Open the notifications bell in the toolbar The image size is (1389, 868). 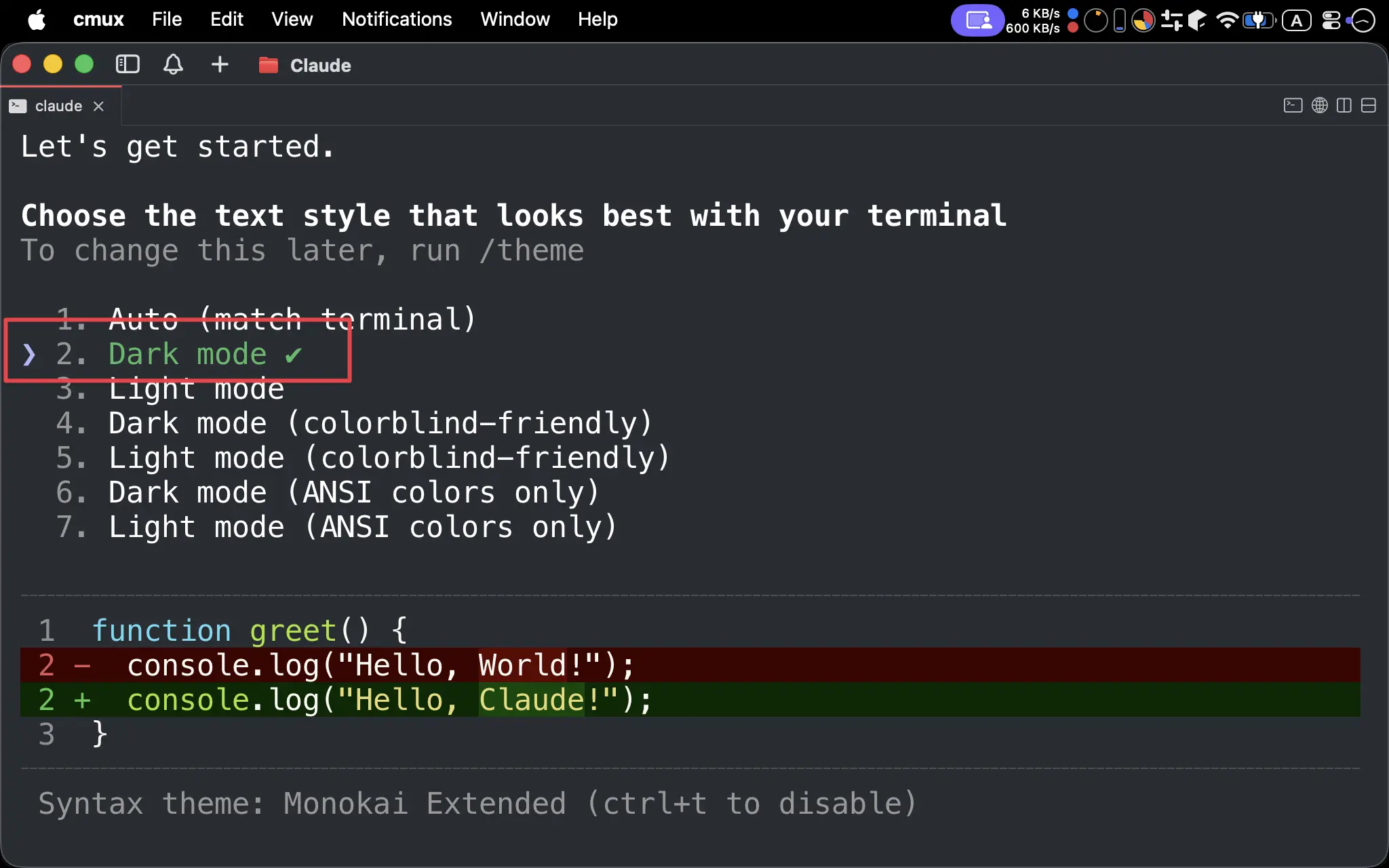173,64
